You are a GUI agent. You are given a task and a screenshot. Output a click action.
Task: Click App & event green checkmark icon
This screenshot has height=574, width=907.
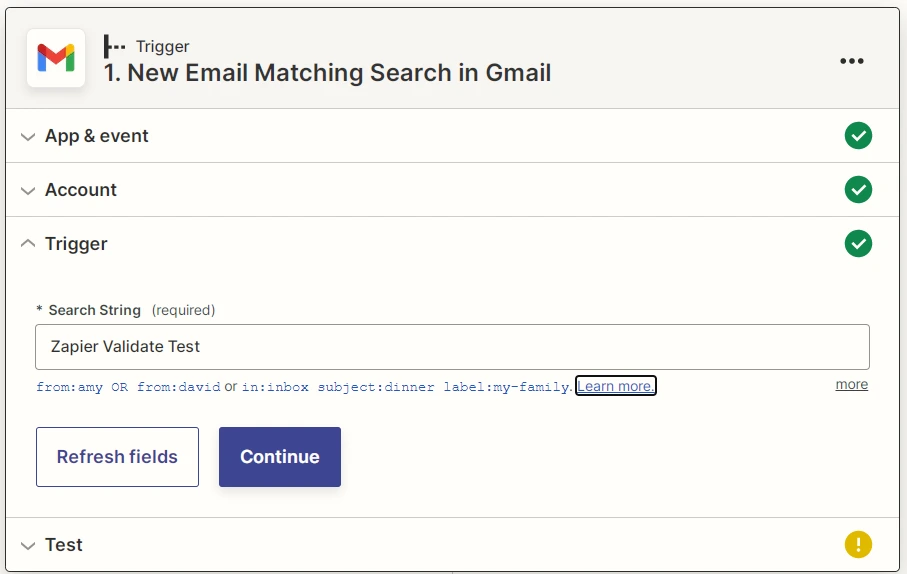tap(858, 136)
